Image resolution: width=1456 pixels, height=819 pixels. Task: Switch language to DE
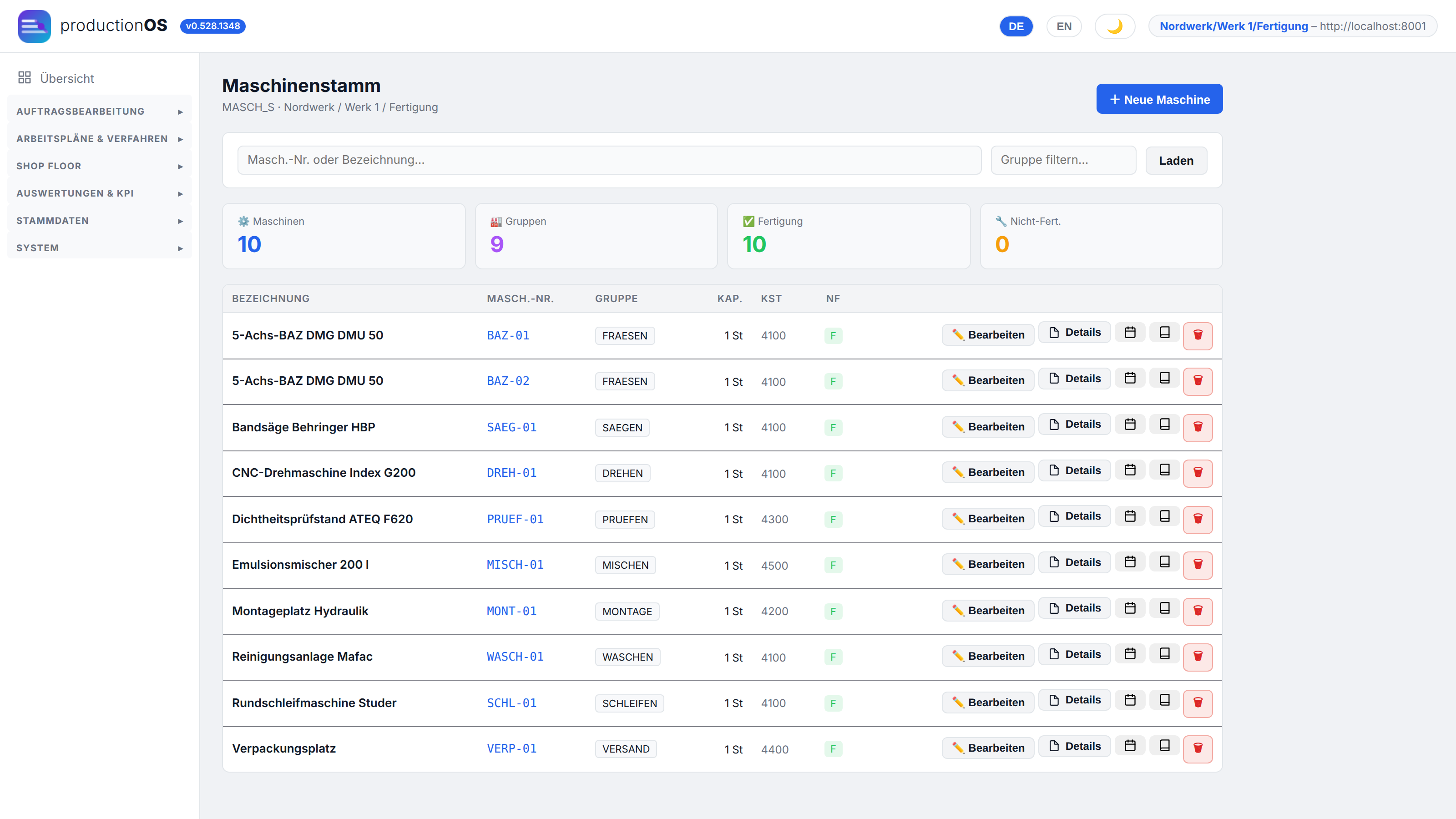click(x=1016, y=26)
